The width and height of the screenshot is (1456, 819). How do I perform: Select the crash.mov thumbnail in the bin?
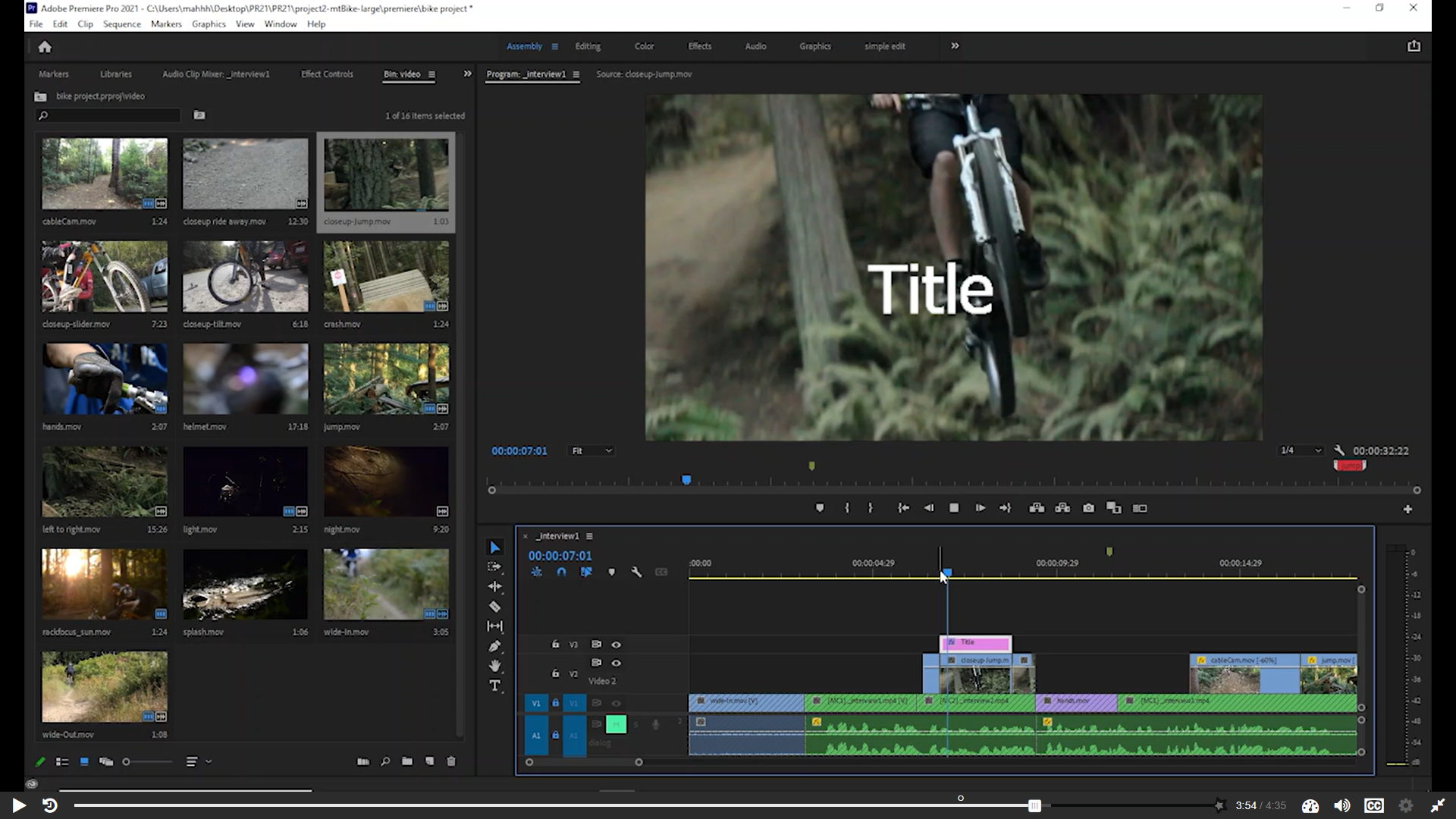(x=386, y=277)
